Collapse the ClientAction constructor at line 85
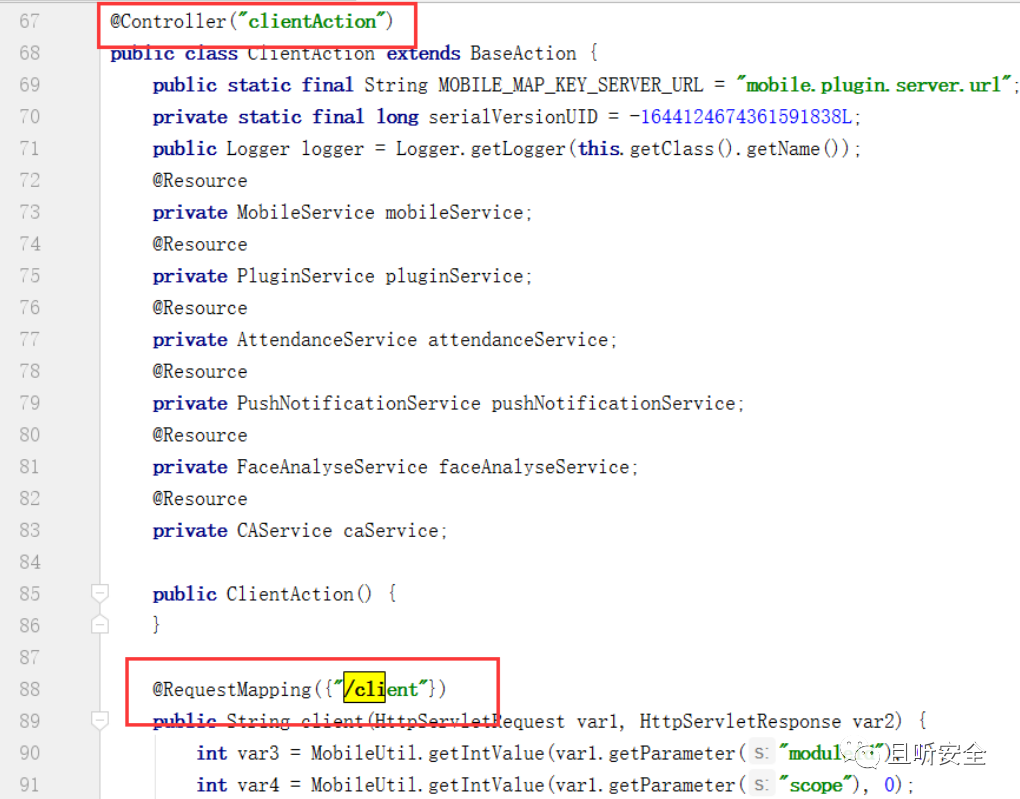The width and height of the screenshot is (1020, 799). click(100, 593)
